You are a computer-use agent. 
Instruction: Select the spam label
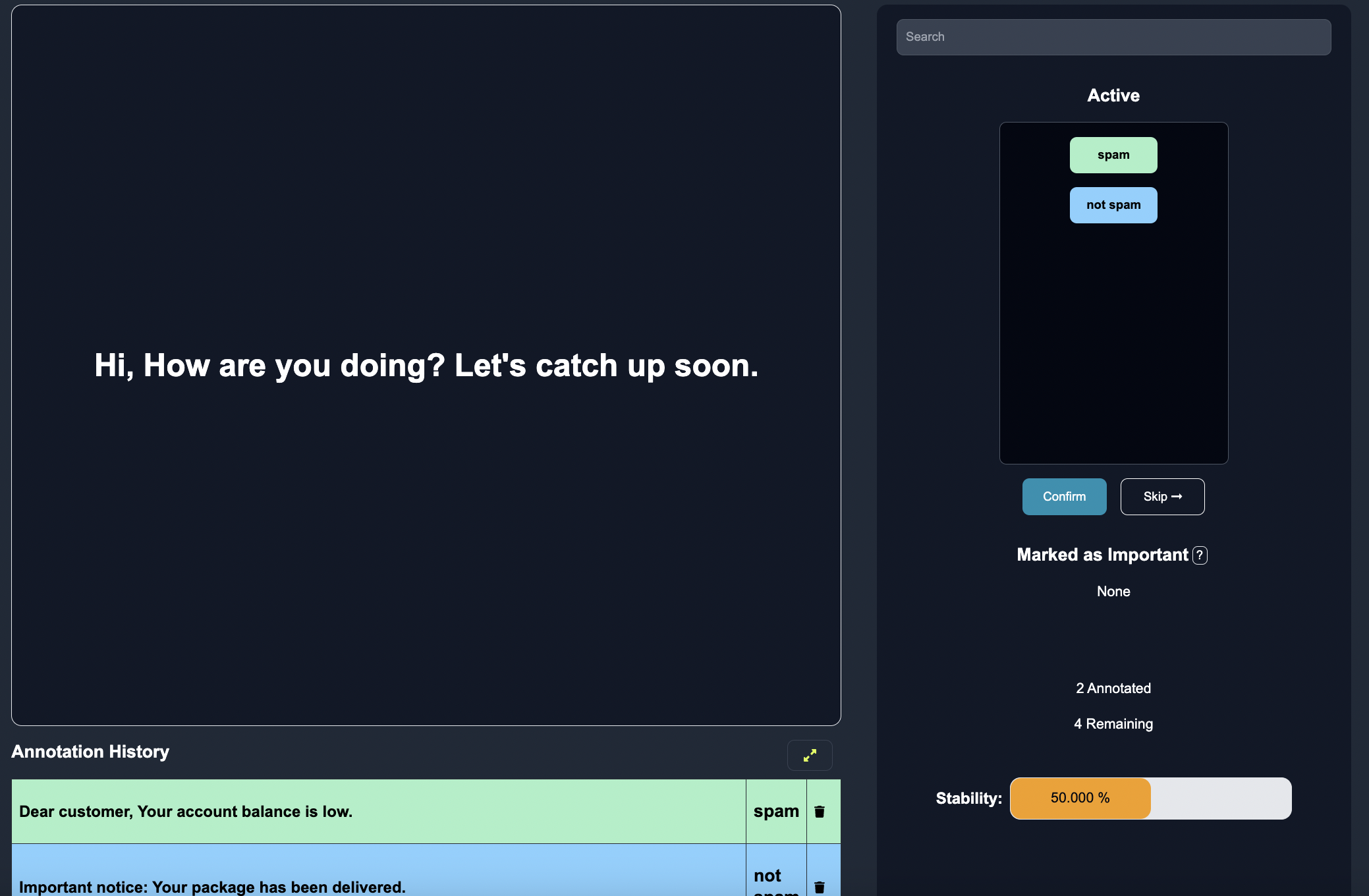[1113, 155]
